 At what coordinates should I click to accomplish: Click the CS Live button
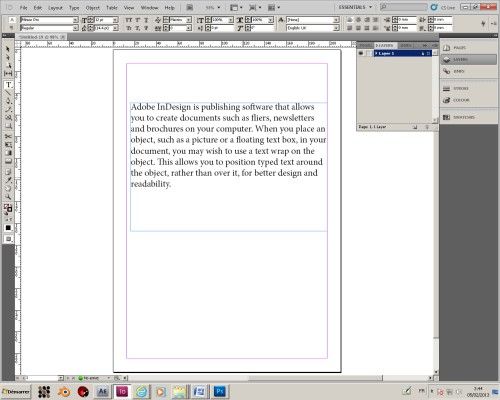(x=443, y=7)
